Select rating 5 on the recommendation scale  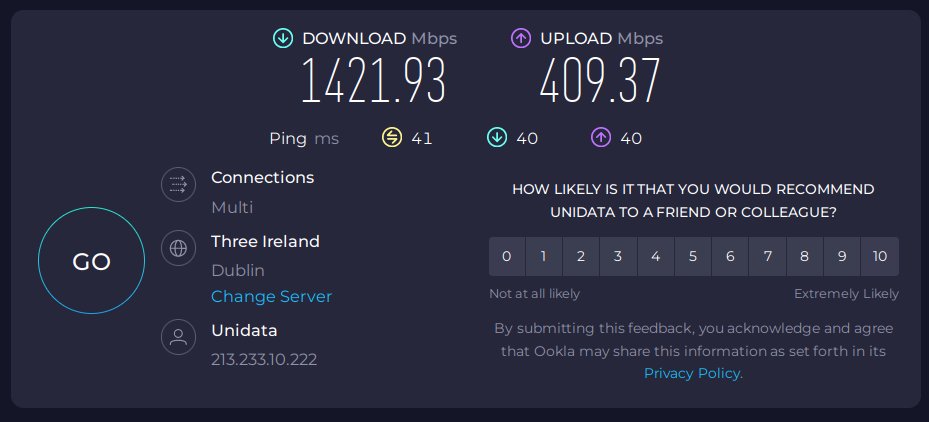[693, 256]
